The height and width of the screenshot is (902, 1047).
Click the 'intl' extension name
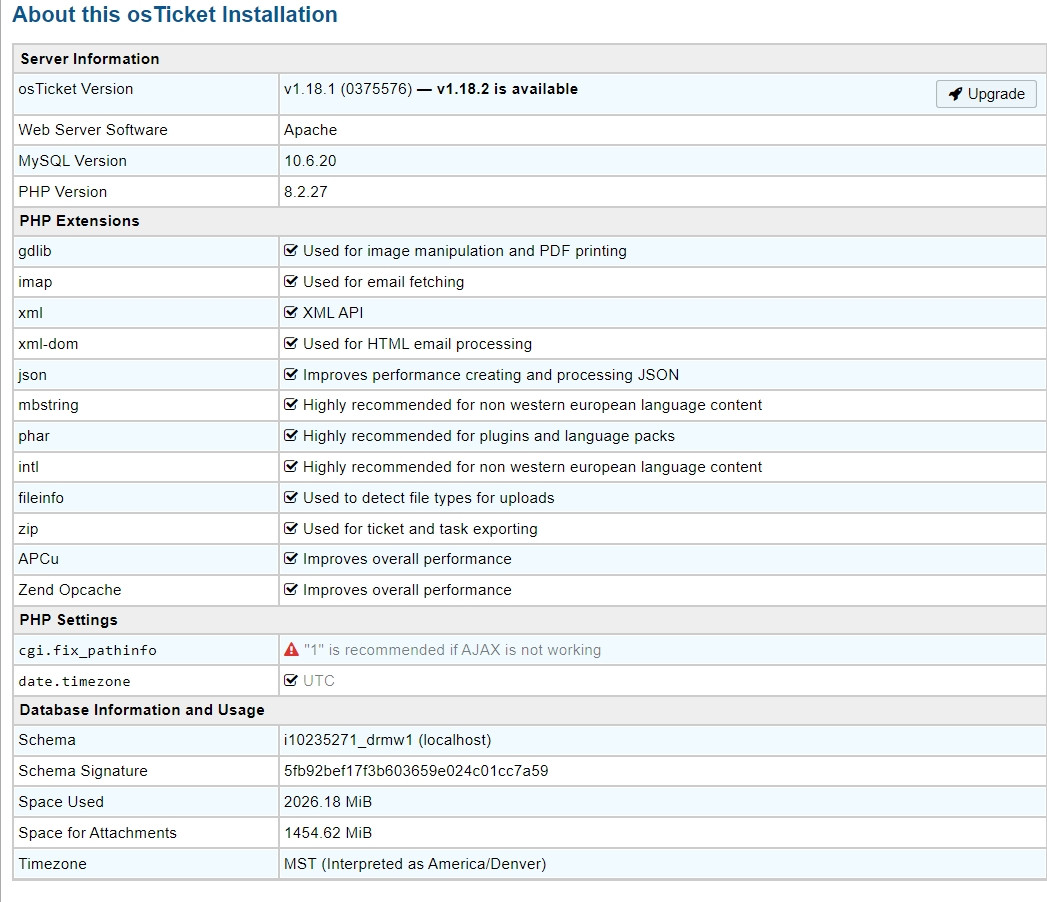pos(28,467)
